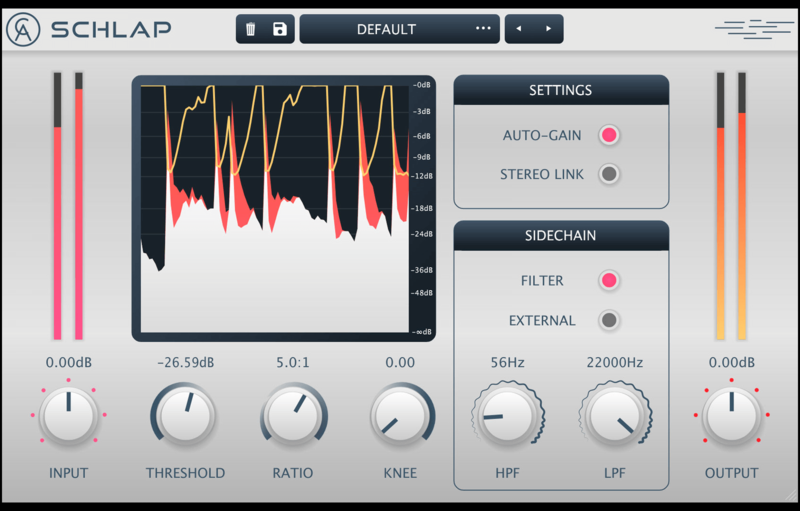Viewport: 800px width, 511px height.
Task: Click the ratio value 5.0:1
Action: click(x=293, y=363)
